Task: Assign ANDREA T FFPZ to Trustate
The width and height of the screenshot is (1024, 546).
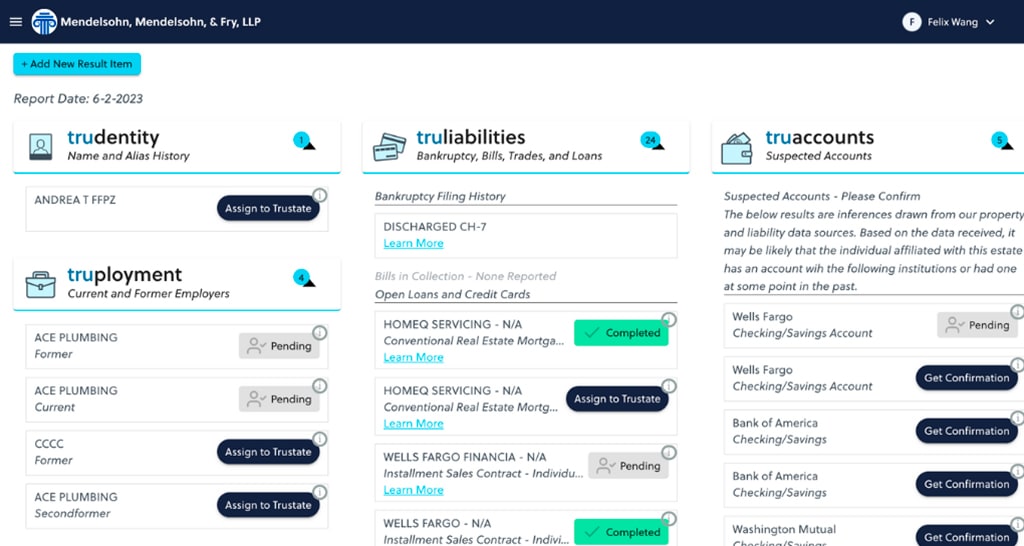Action: 268,208
